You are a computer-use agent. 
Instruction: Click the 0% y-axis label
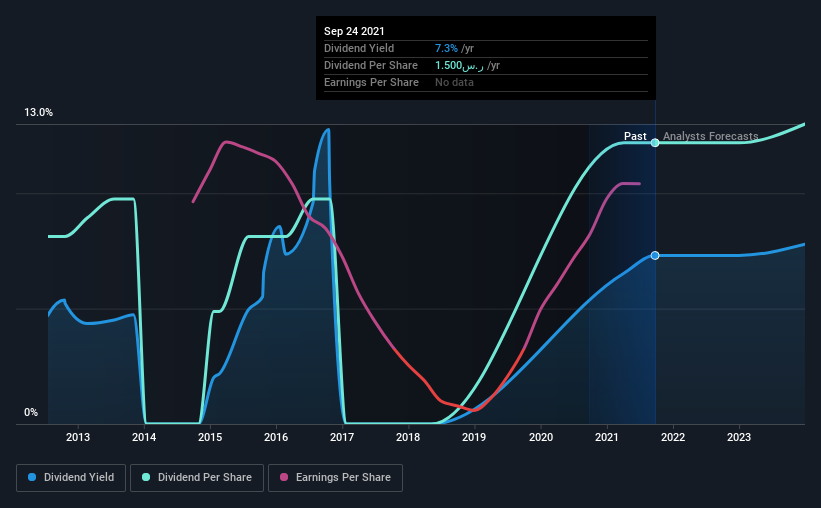coord(31,413)
